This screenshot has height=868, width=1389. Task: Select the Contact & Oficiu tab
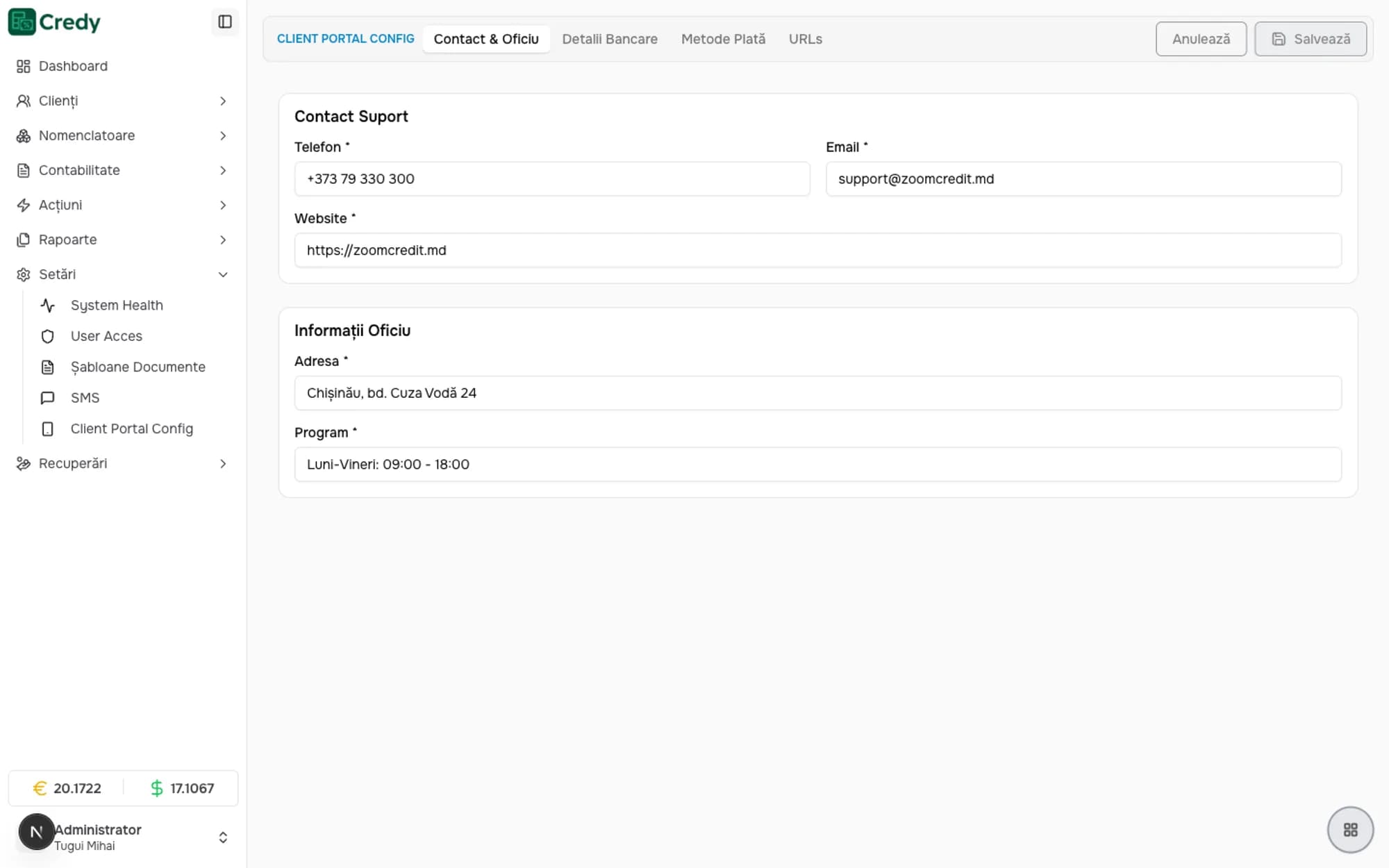pos(486,39)
